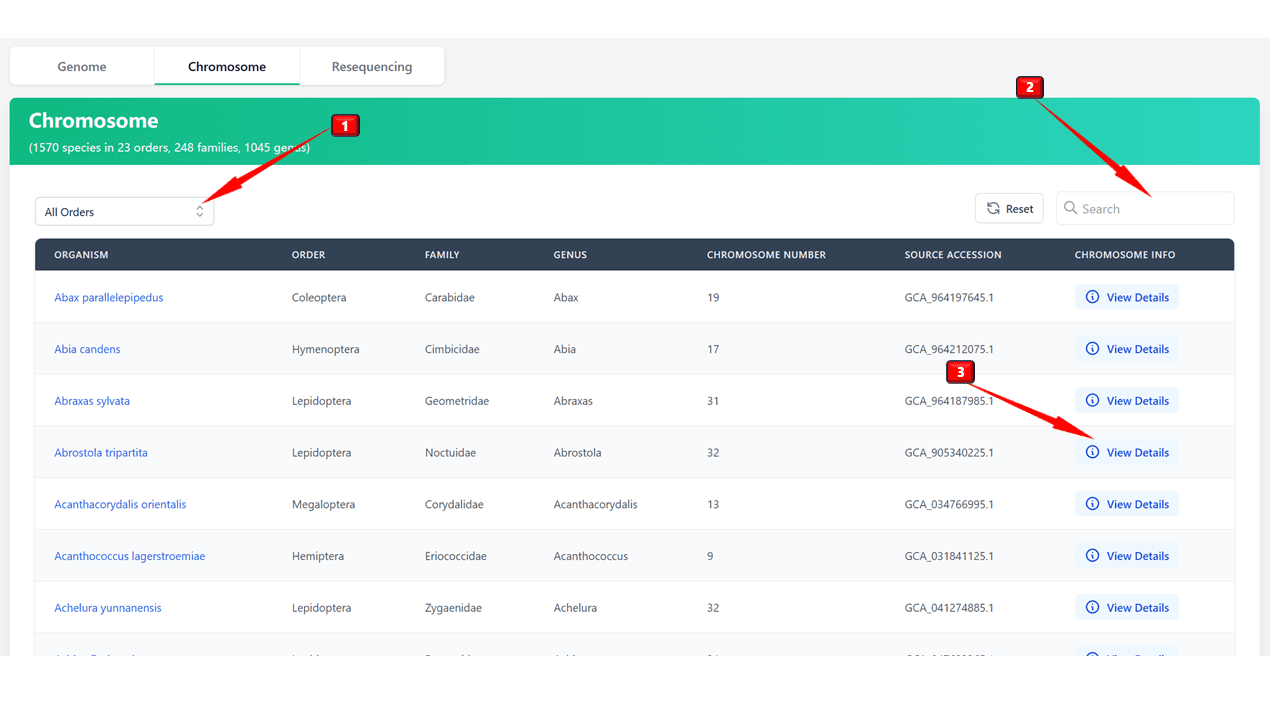This screenshot has width=1280, height=720.
Task: Click the info icon in Abraxas sylvata row
Action: tap(1092, 401)
